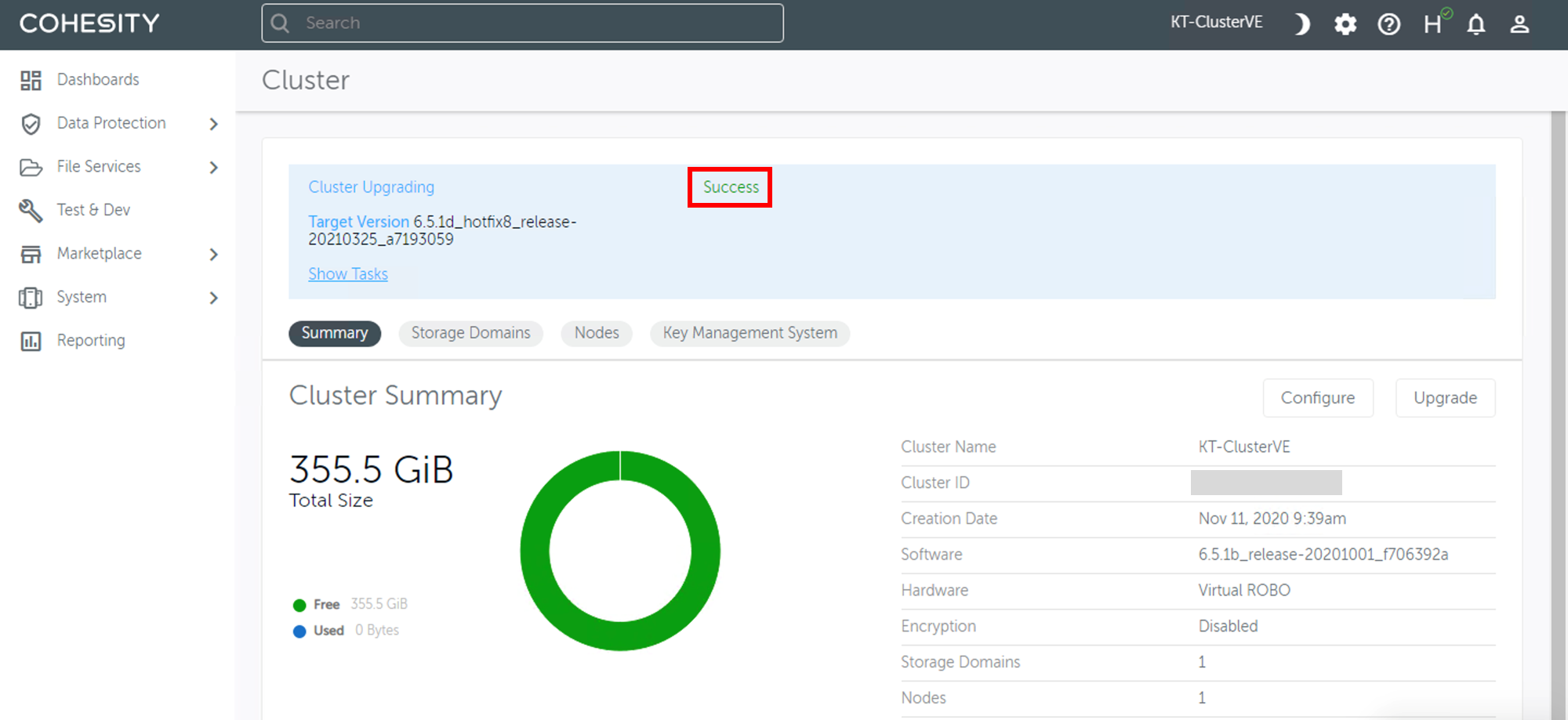Open Dashboards menu item

[98, 79]
